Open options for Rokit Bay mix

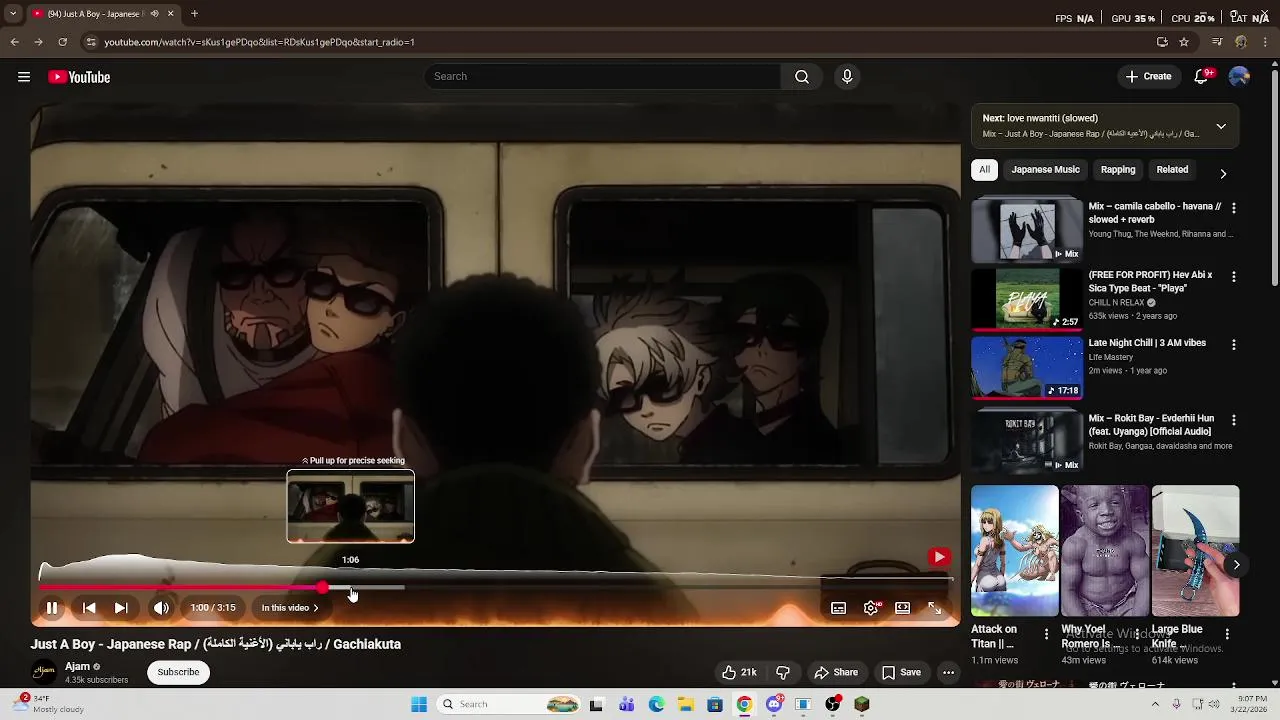(1233, 420)
